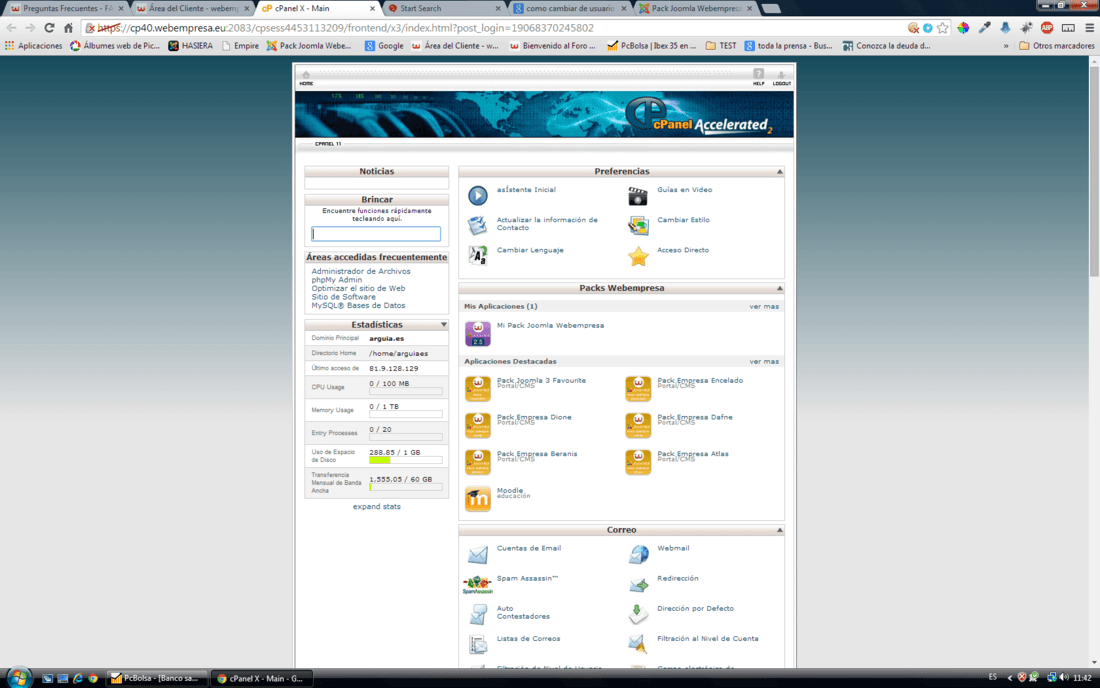The width and height of the screenshot is (1100, 688).
Task: Open Otros marcadores bookmarks folder
Action: pyautogui.click(x=1057, y=46)
